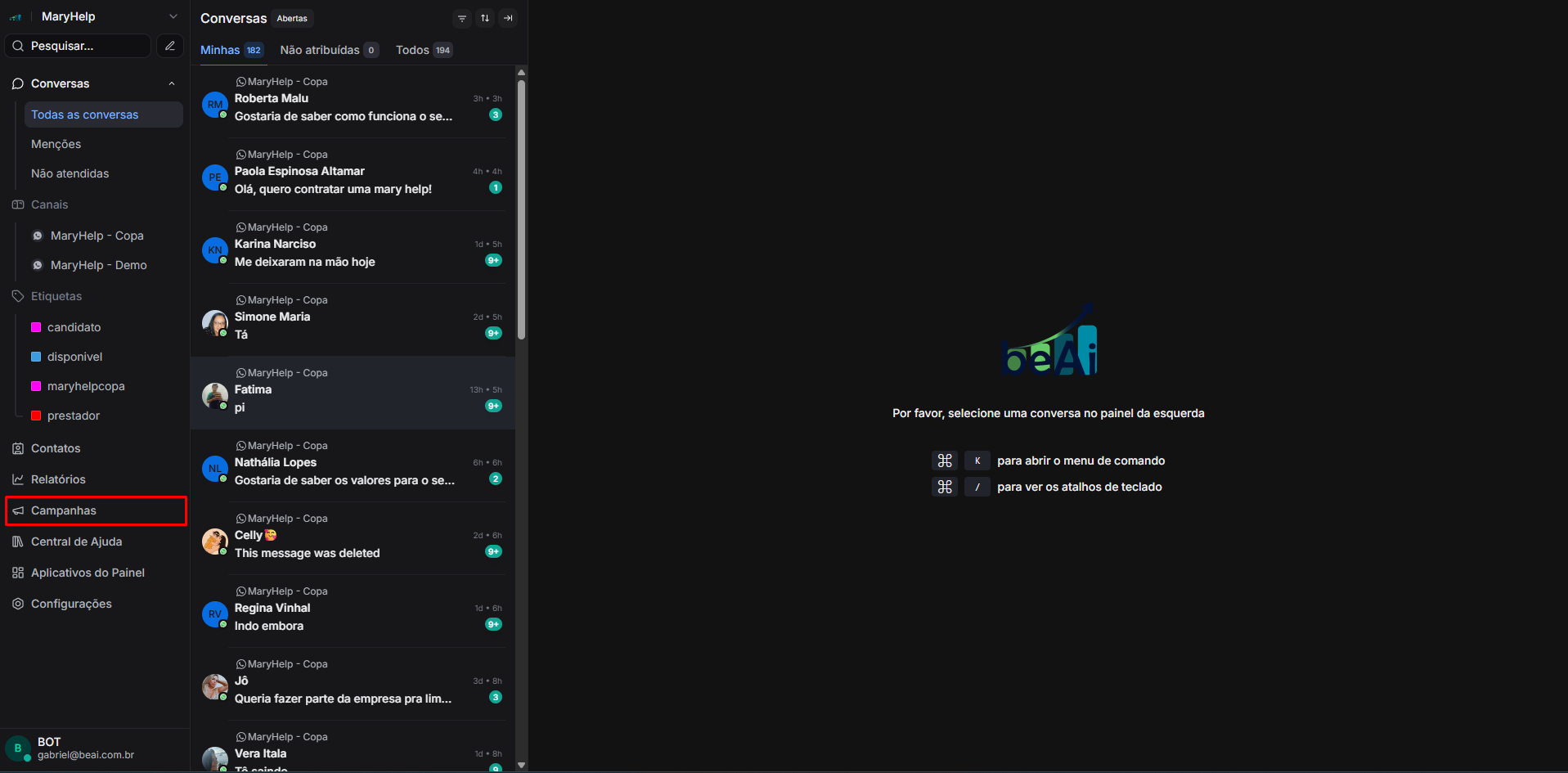The width and height of the screenshot is (1568, 773).
Task: Switch to the Não atribuídas tab
Action: (320, 50)
